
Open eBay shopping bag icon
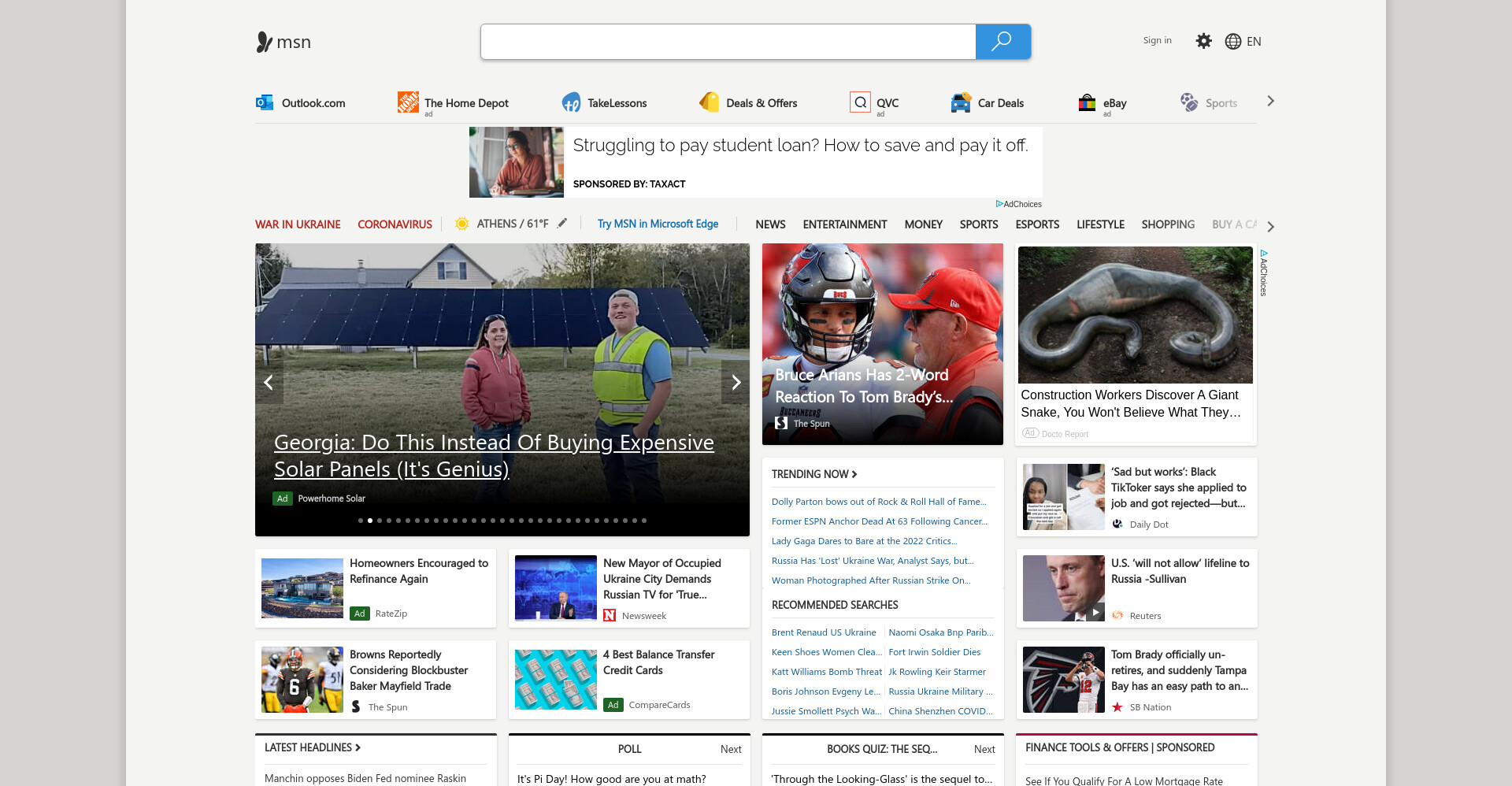click(1088, 102)
